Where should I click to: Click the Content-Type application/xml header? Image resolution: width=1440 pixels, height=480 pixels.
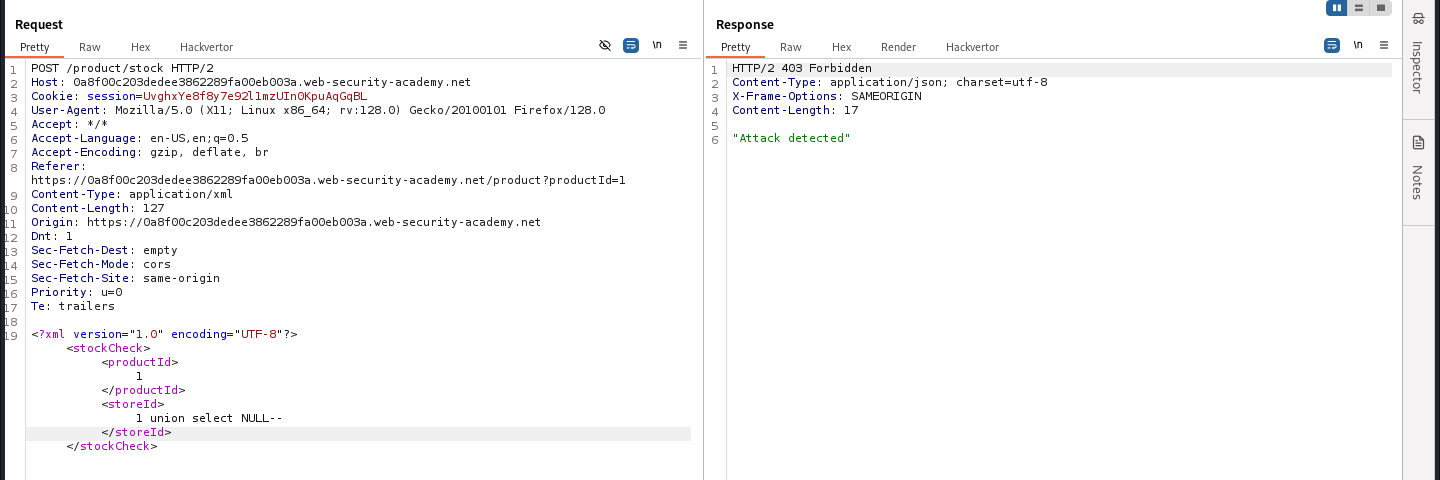(x=132, y=194)
